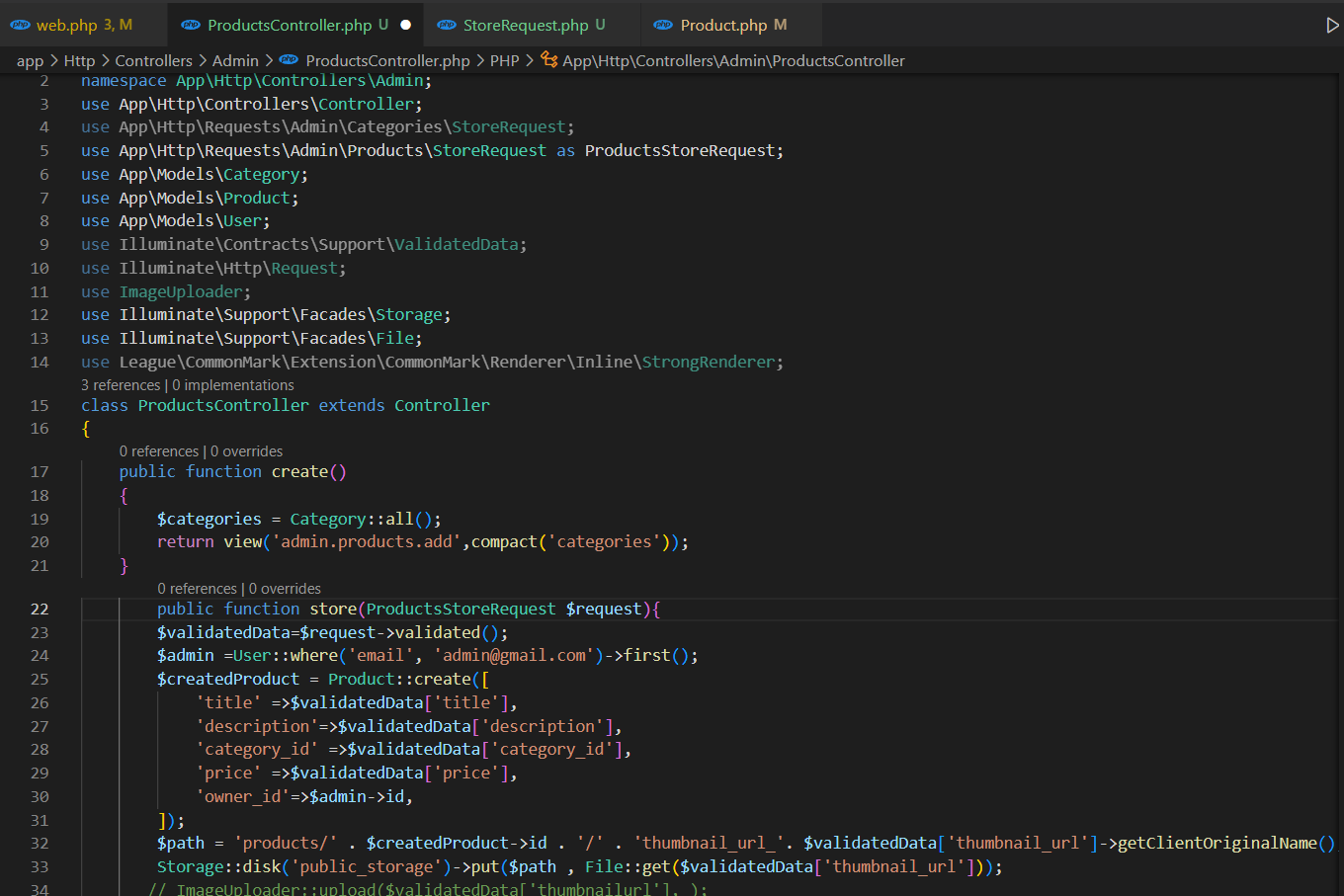1344x896 pixels.
Task: Click '$categories' variable on line 19
Action: (x=210, y=519)
